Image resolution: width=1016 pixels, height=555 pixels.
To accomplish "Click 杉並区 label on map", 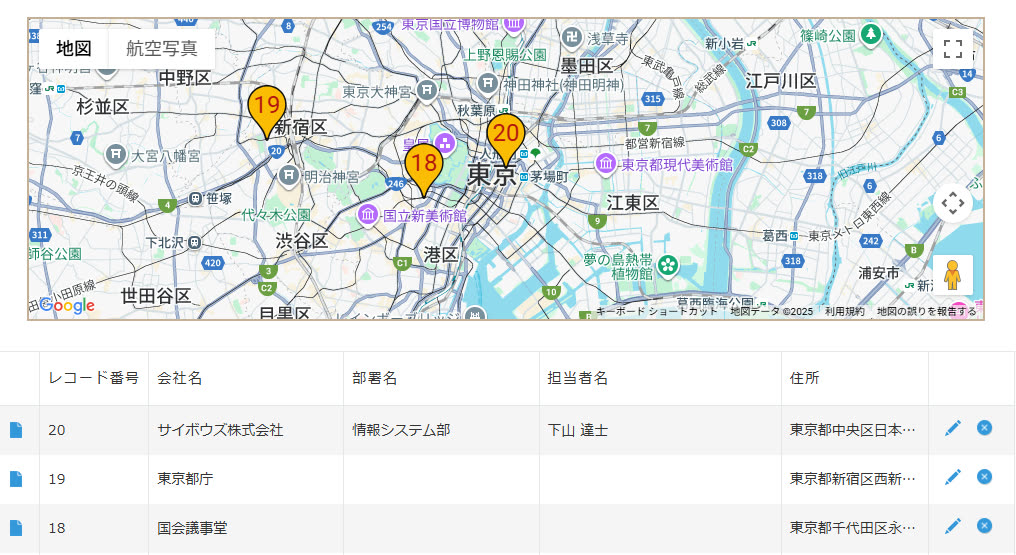I will [x=102, y=106].
